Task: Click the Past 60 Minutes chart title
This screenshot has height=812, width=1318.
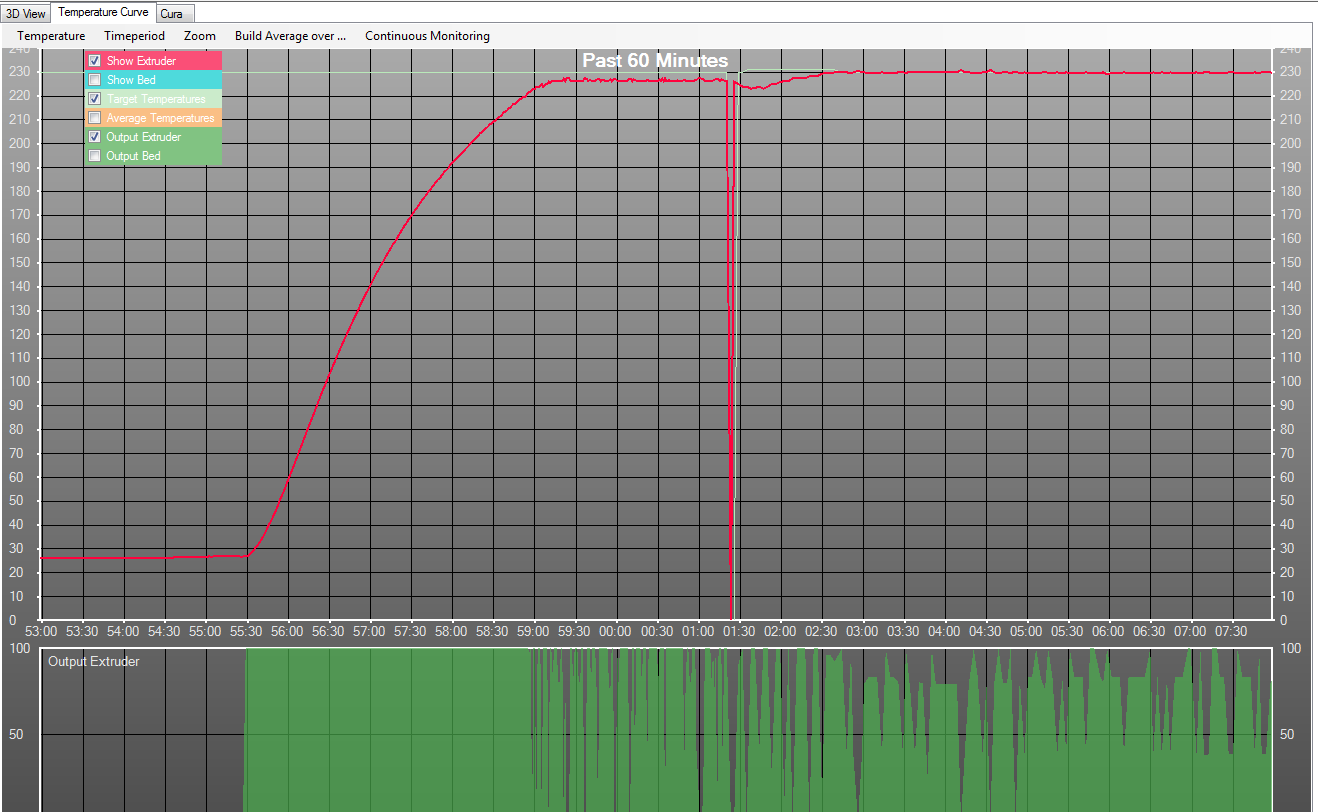Action: tap(655, 61)
